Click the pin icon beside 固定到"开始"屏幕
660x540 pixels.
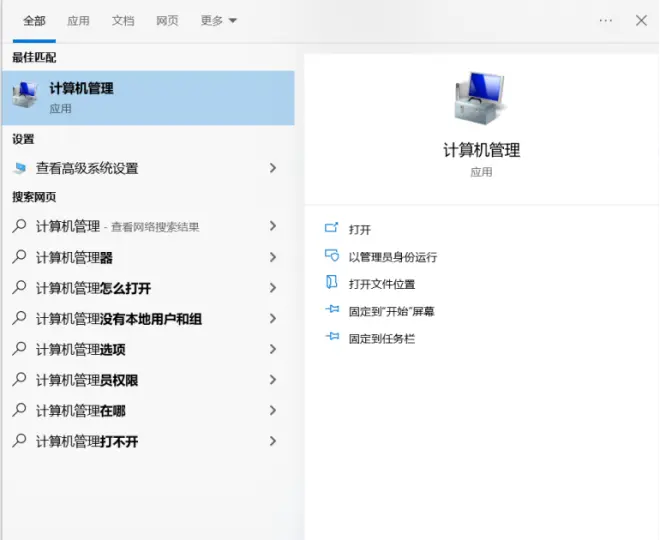click(x=332, y=309)
